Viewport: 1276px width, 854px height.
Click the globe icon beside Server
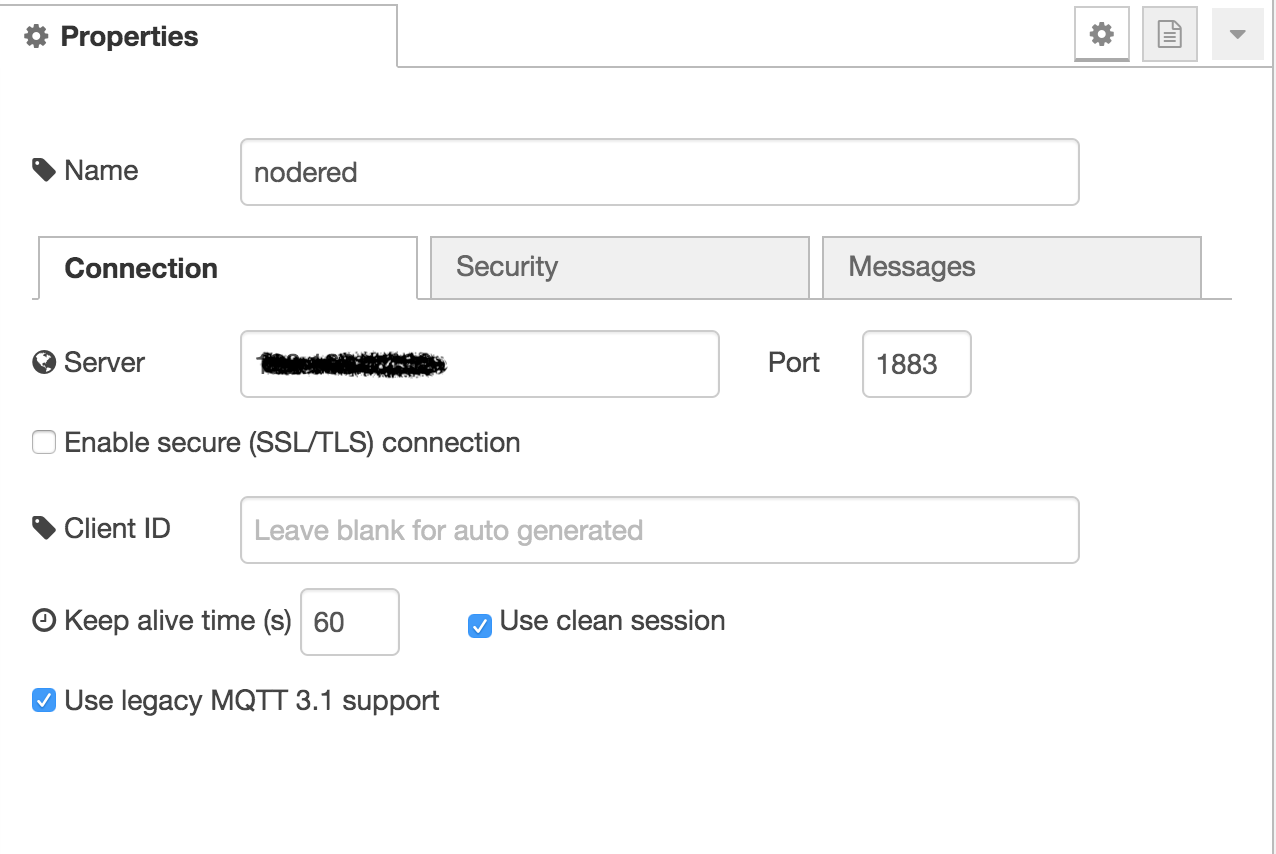43,362
